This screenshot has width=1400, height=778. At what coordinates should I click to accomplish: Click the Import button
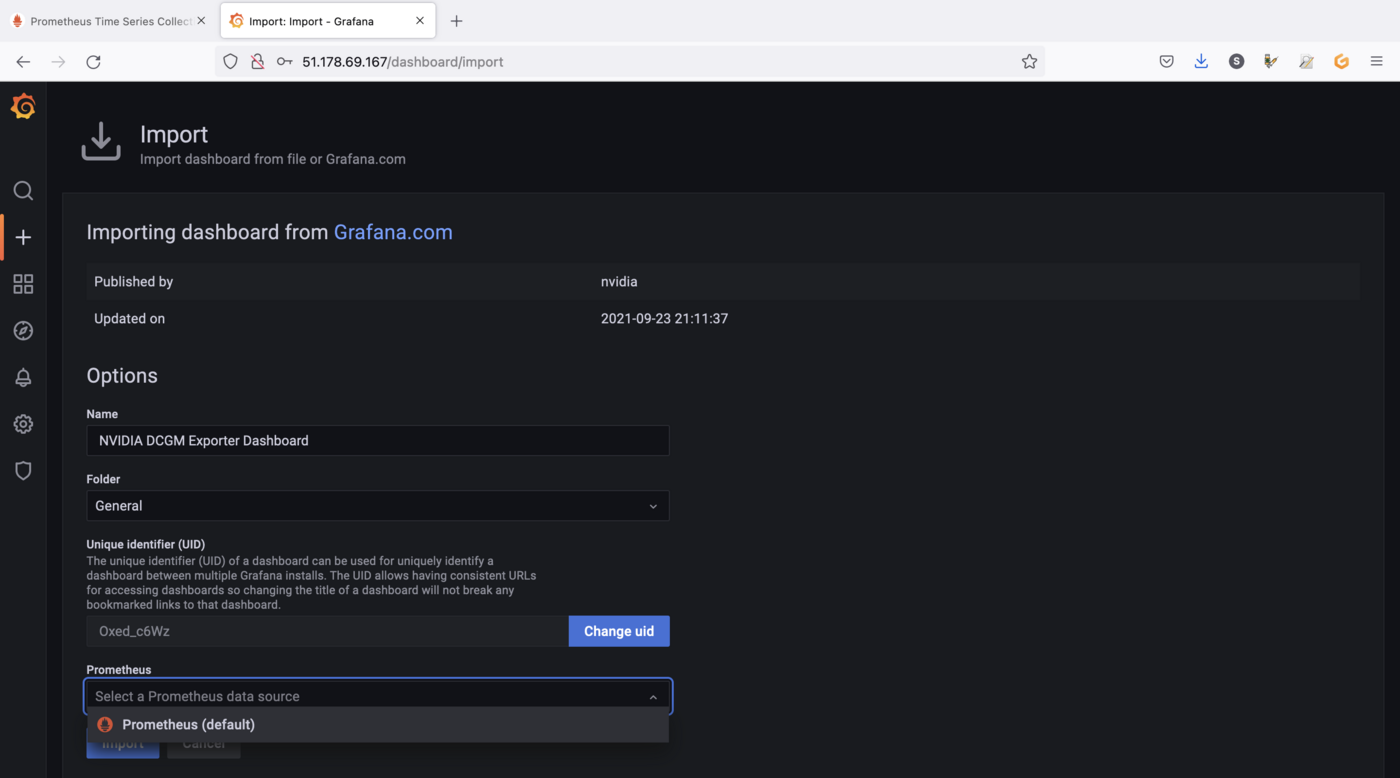tap(122, 743)
